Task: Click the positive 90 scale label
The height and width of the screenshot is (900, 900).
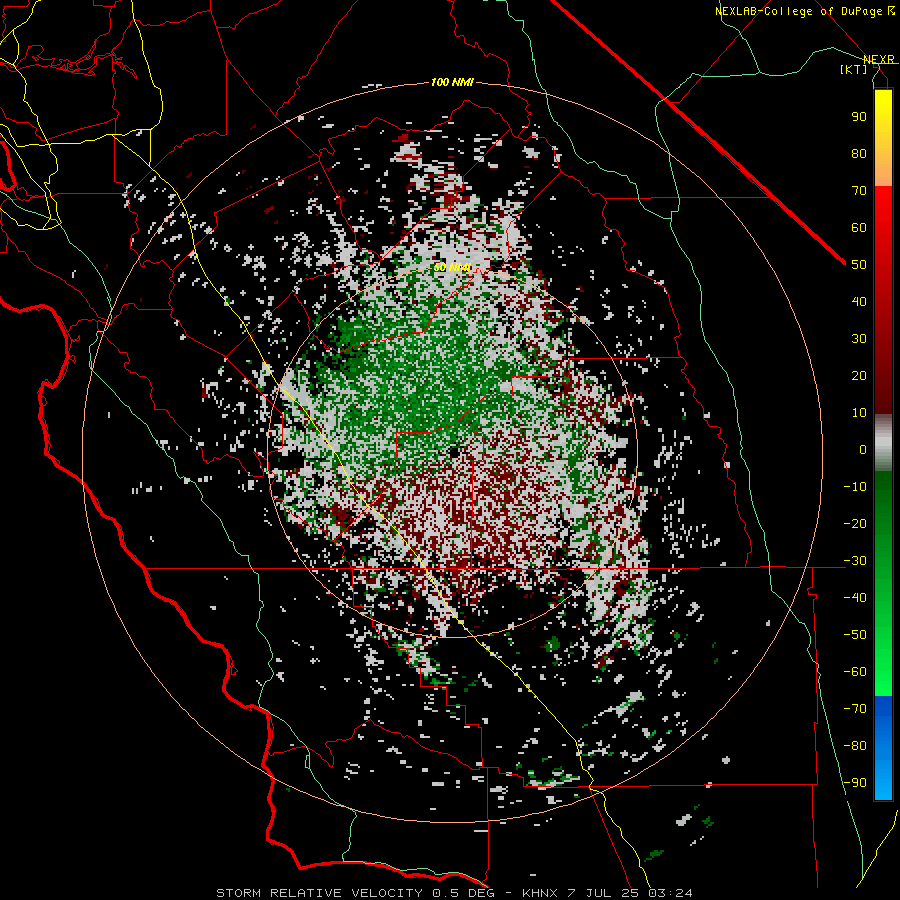Action: click(x=859, y=117)
